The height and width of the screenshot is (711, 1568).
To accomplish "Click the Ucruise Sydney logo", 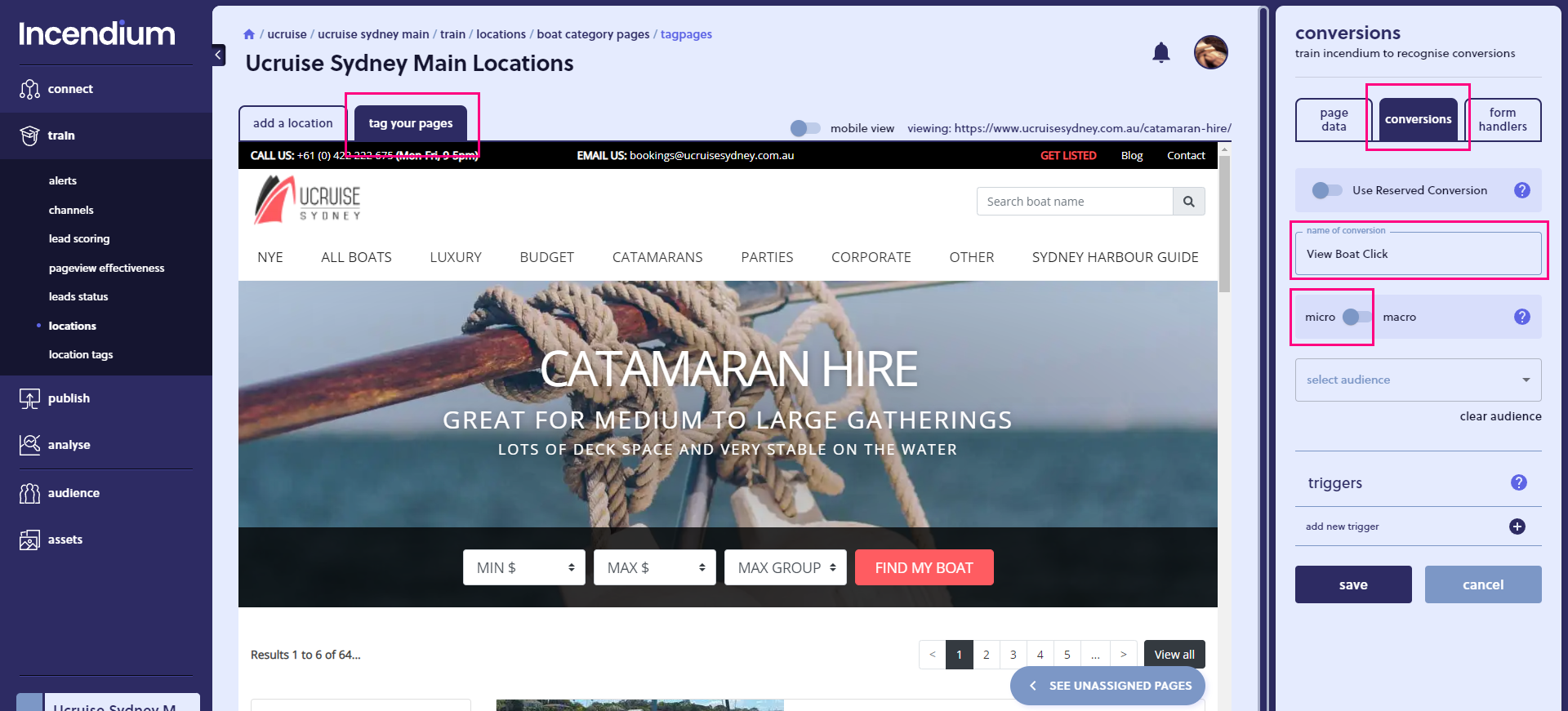I will pos(307,200).
